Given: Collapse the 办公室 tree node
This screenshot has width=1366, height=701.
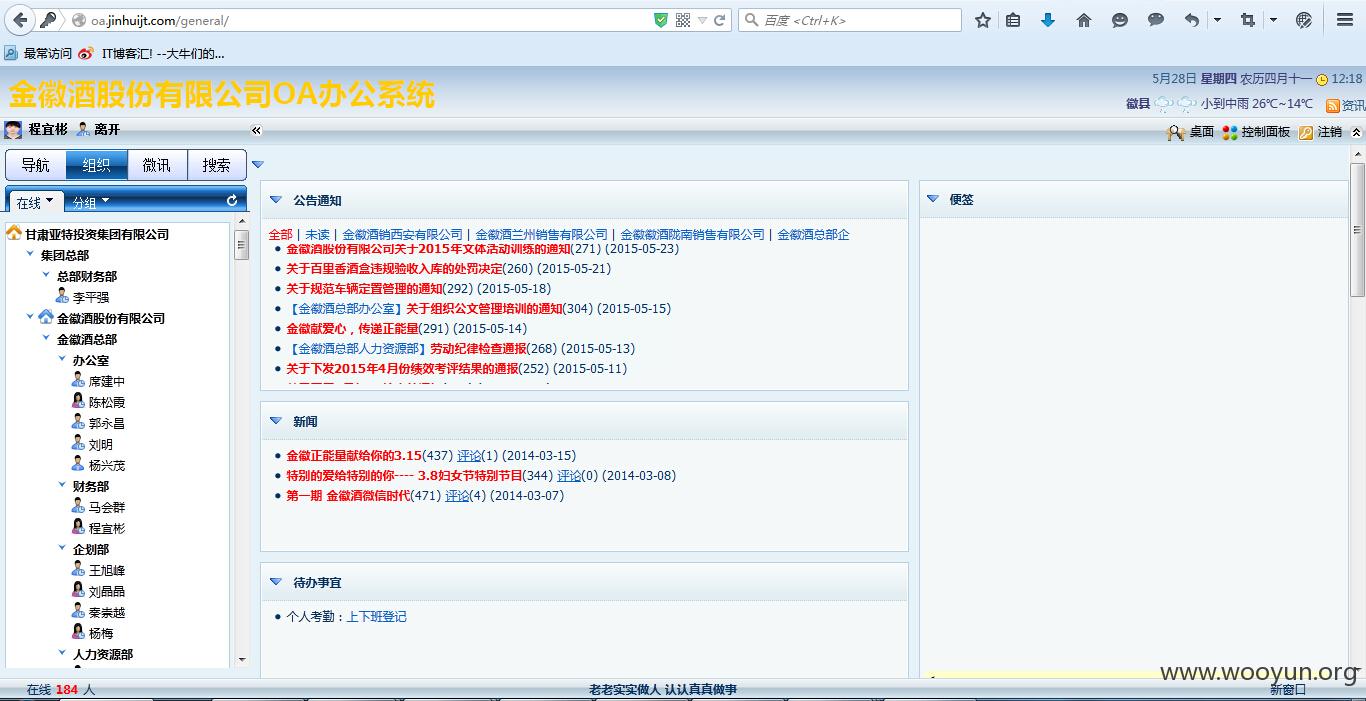Looking at the screenshot, I should [63, 359].
